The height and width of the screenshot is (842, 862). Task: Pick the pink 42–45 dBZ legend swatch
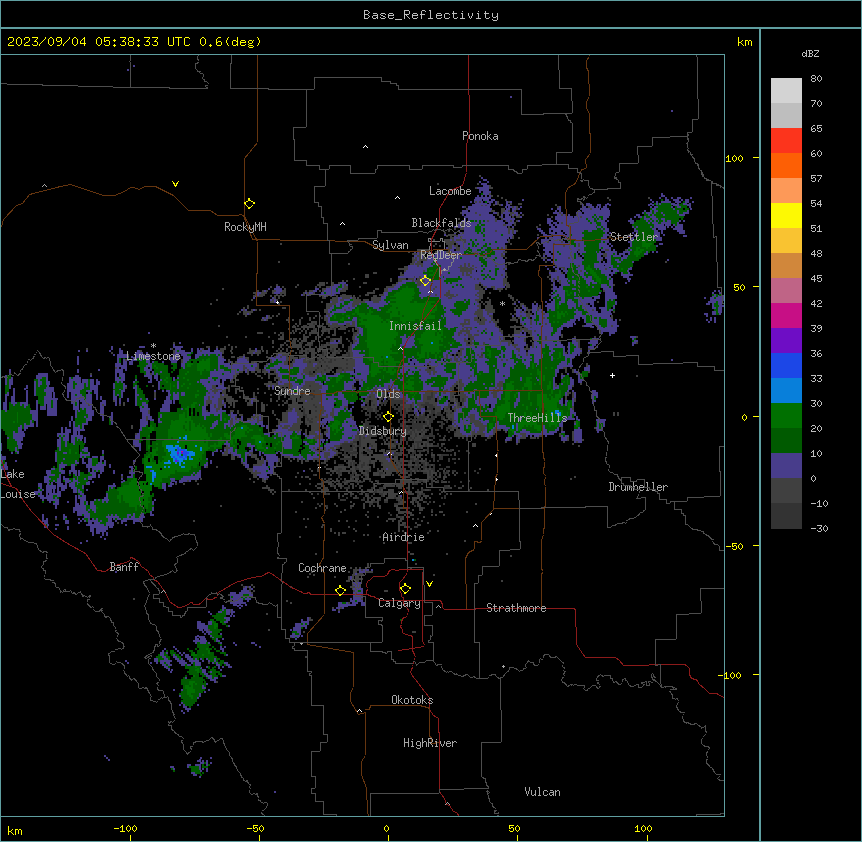click(786, 291)
